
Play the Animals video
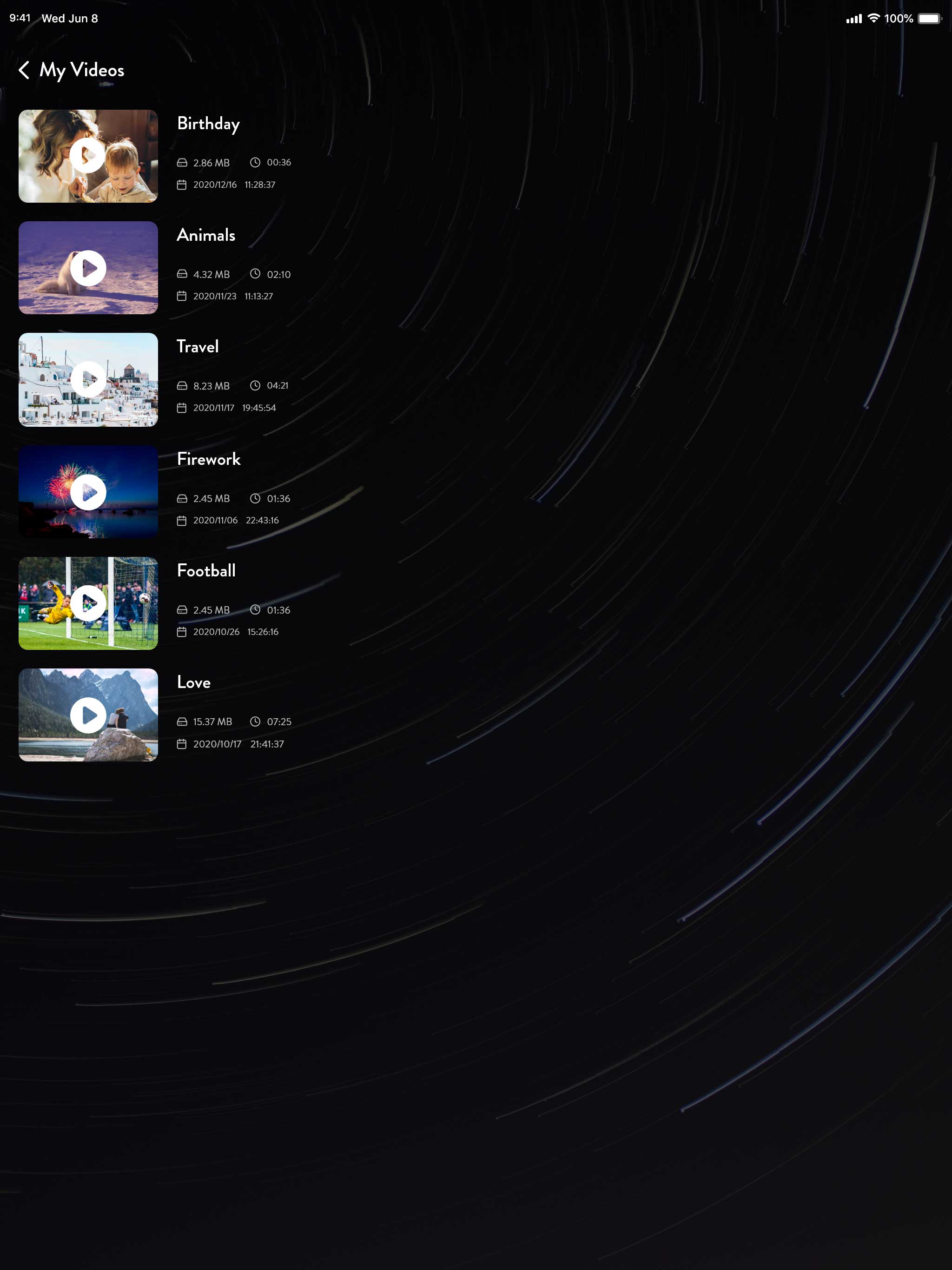tap(88, 268)
